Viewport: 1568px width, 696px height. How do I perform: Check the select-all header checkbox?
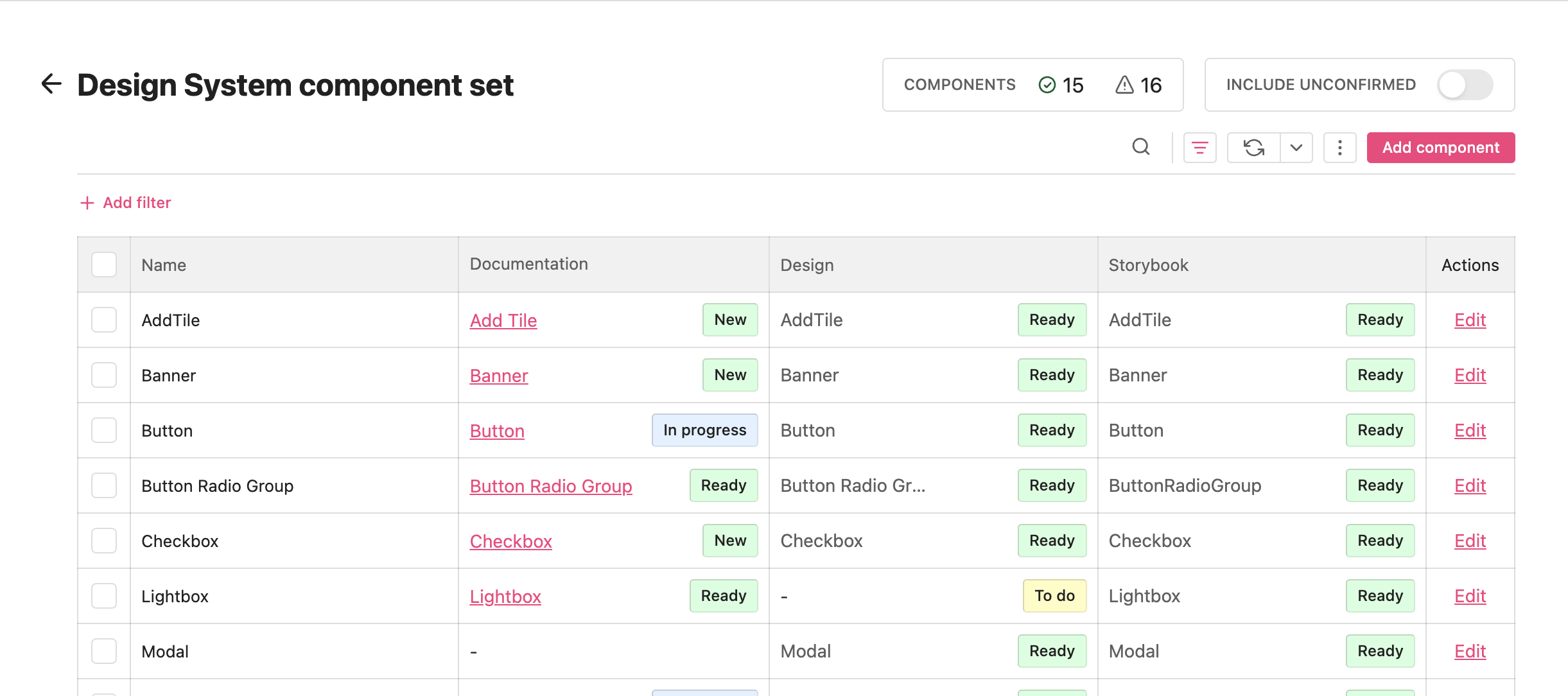104,265
